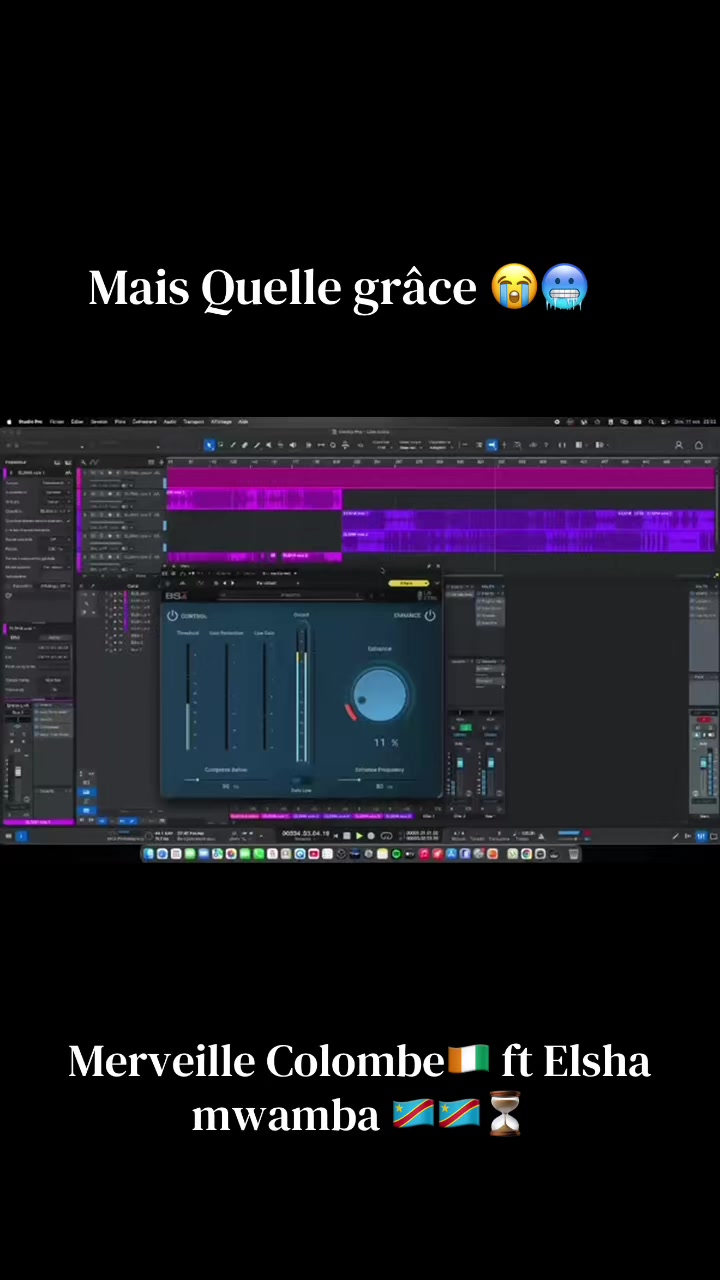Click the Enhance knob
Viewport: 720px width, 1280px height.
click(381, 695)
